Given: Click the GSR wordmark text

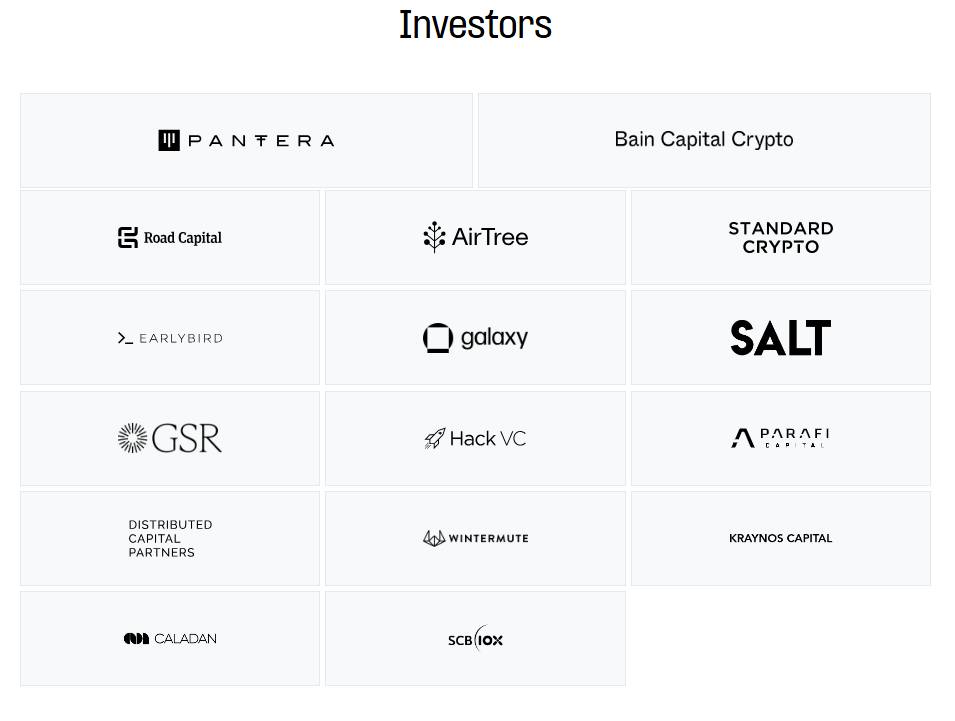Looking at the screenshot, I should point(186,438).
